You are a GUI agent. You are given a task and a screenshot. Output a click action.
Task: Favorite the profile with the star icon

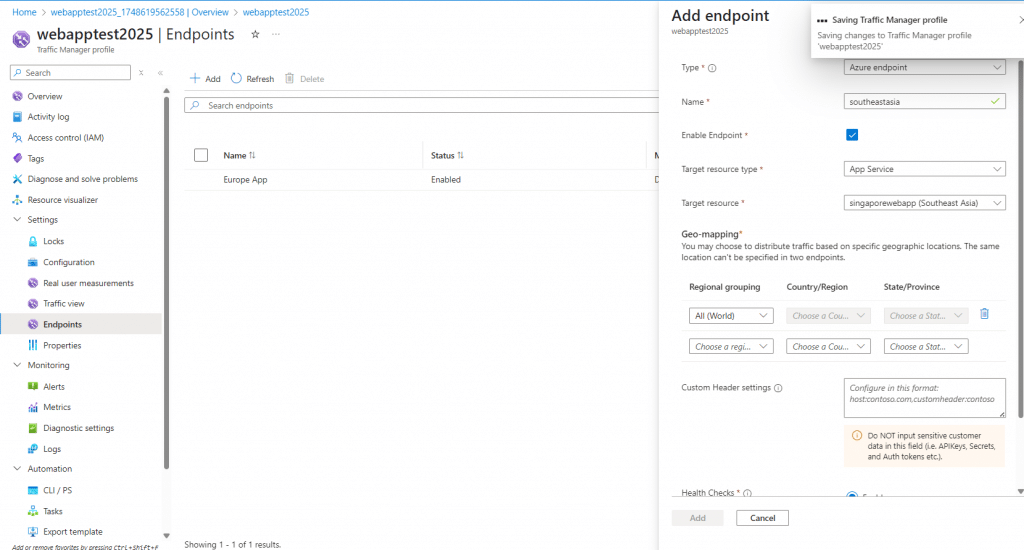(255, 34)
